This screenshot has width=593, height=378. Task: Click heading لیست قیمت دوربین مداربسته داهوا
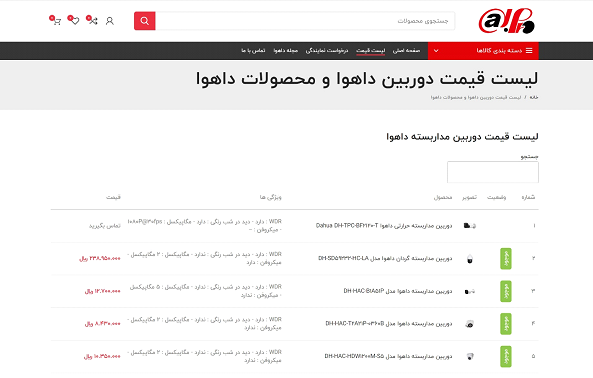(462, 137)
